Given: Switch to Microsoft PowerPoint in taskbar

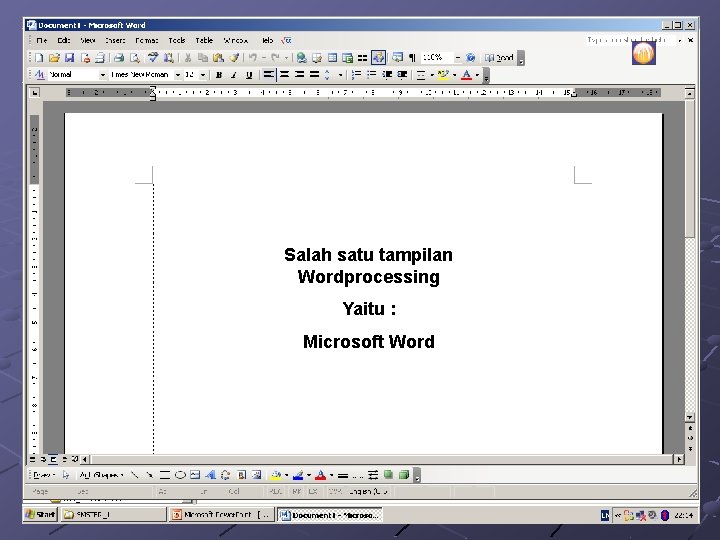Looking at the screenshot, I should [x=222, y=515].
